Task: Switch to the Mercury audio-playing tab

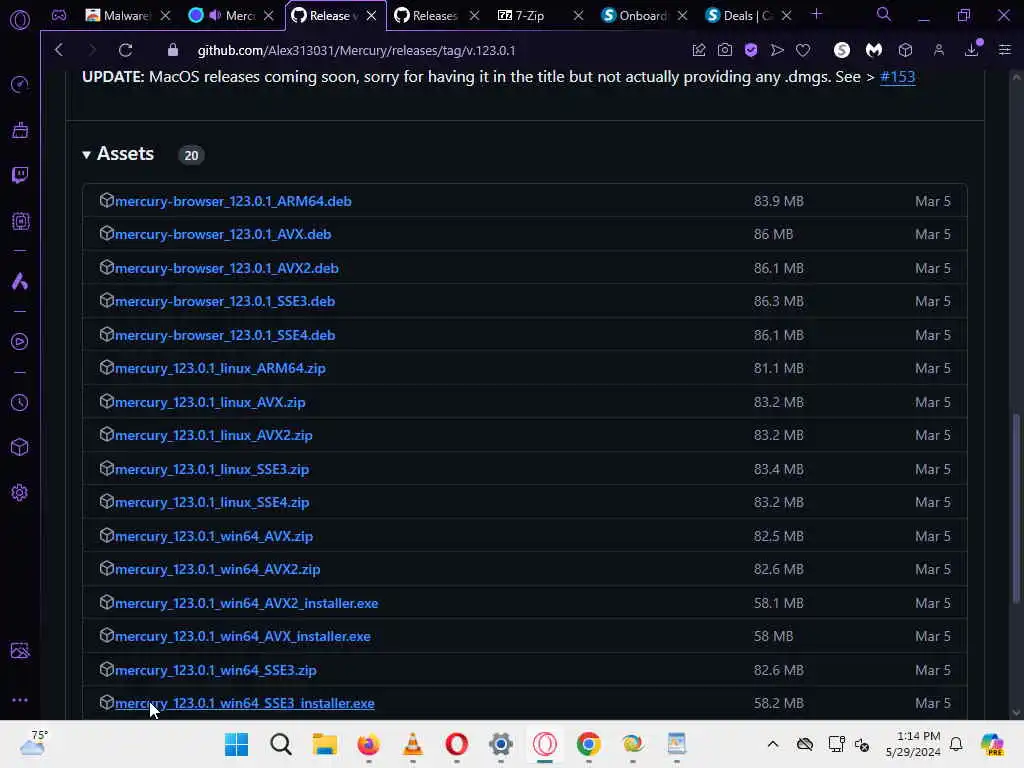Action: pos(232,16)
